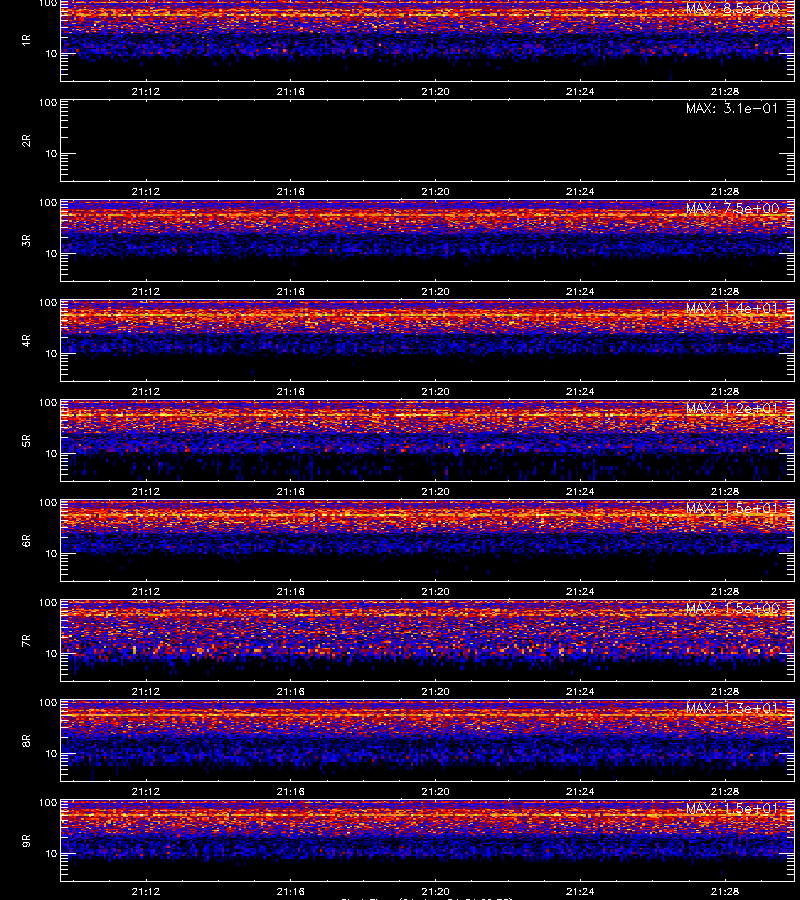Click the 21:28 time label under 2R
The image size is (800, 900).
(x=725, y=192)
